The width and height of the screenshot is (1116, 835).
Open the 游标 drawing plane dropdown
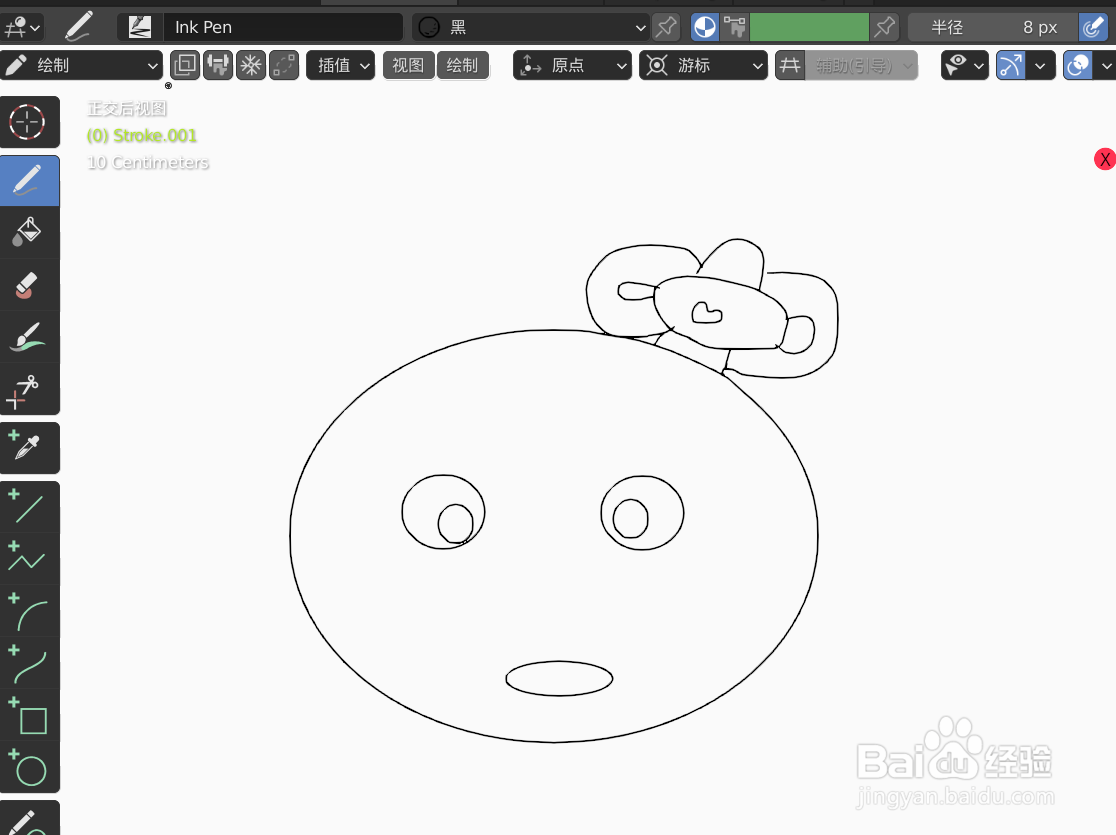[x=703, y=65]
